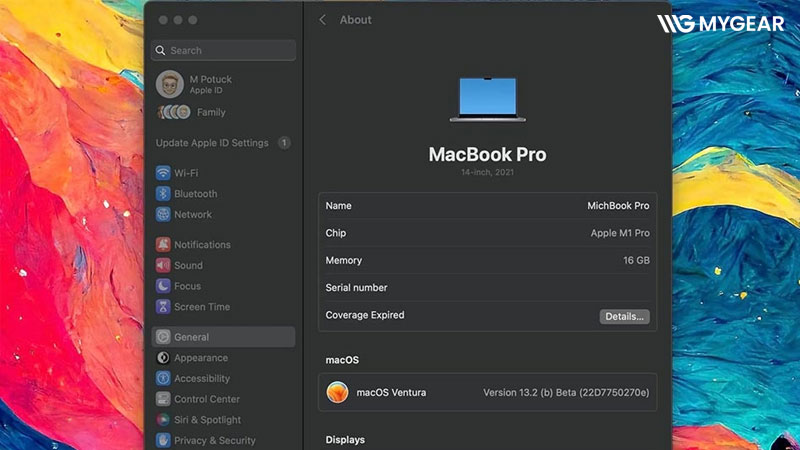Click the M Potuck avatar picture
800x450 pixels.
pyautogui.click(x=169, y=84)
